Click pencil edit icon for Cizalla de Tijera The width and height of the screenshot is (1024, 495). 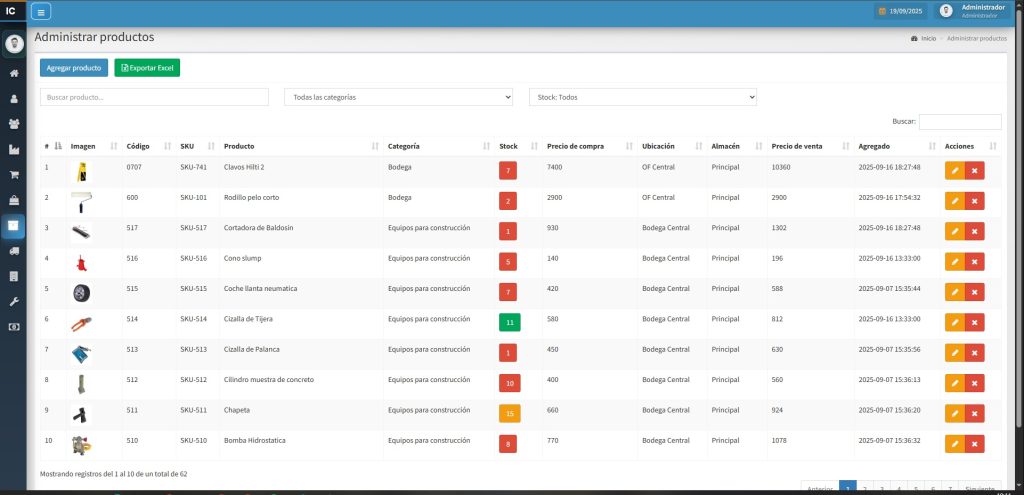point(954,323)
